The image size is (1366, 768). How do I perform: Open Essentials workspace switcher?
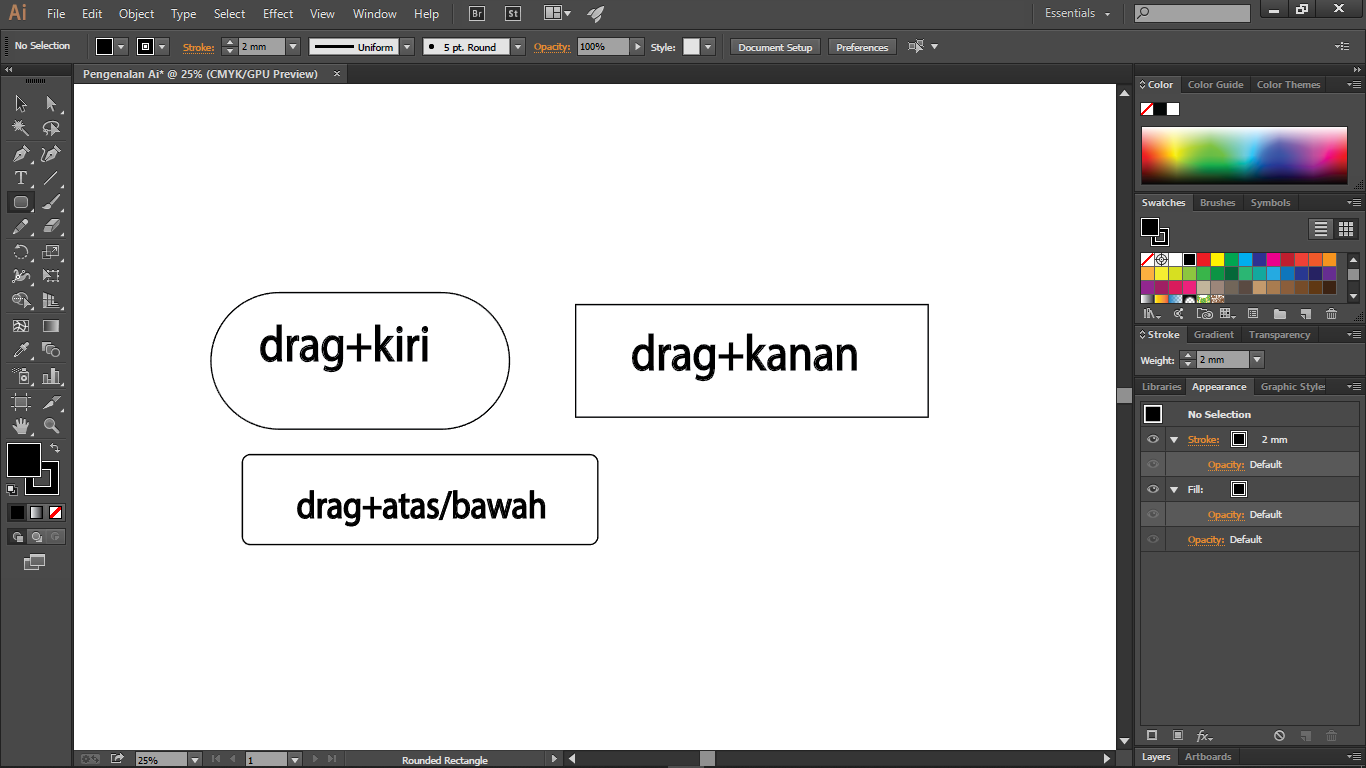click(x=1078, y=13)
